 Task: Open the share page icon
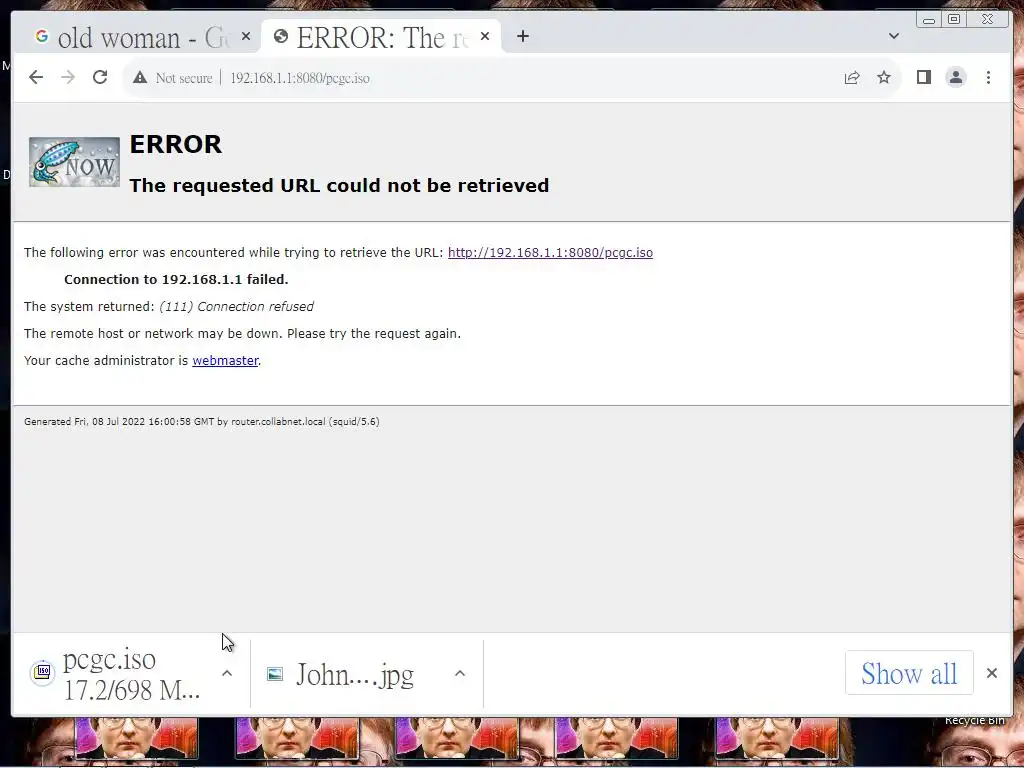tap(852, 78)
